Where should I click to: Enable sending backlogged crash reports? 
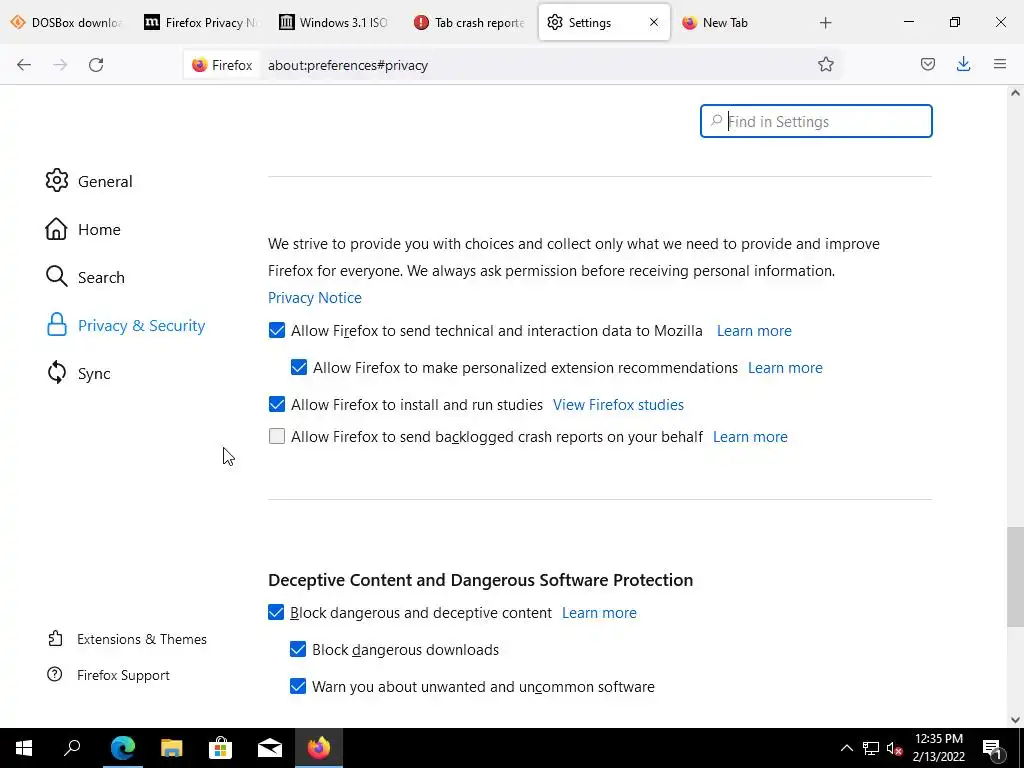[x=277, y=436]
